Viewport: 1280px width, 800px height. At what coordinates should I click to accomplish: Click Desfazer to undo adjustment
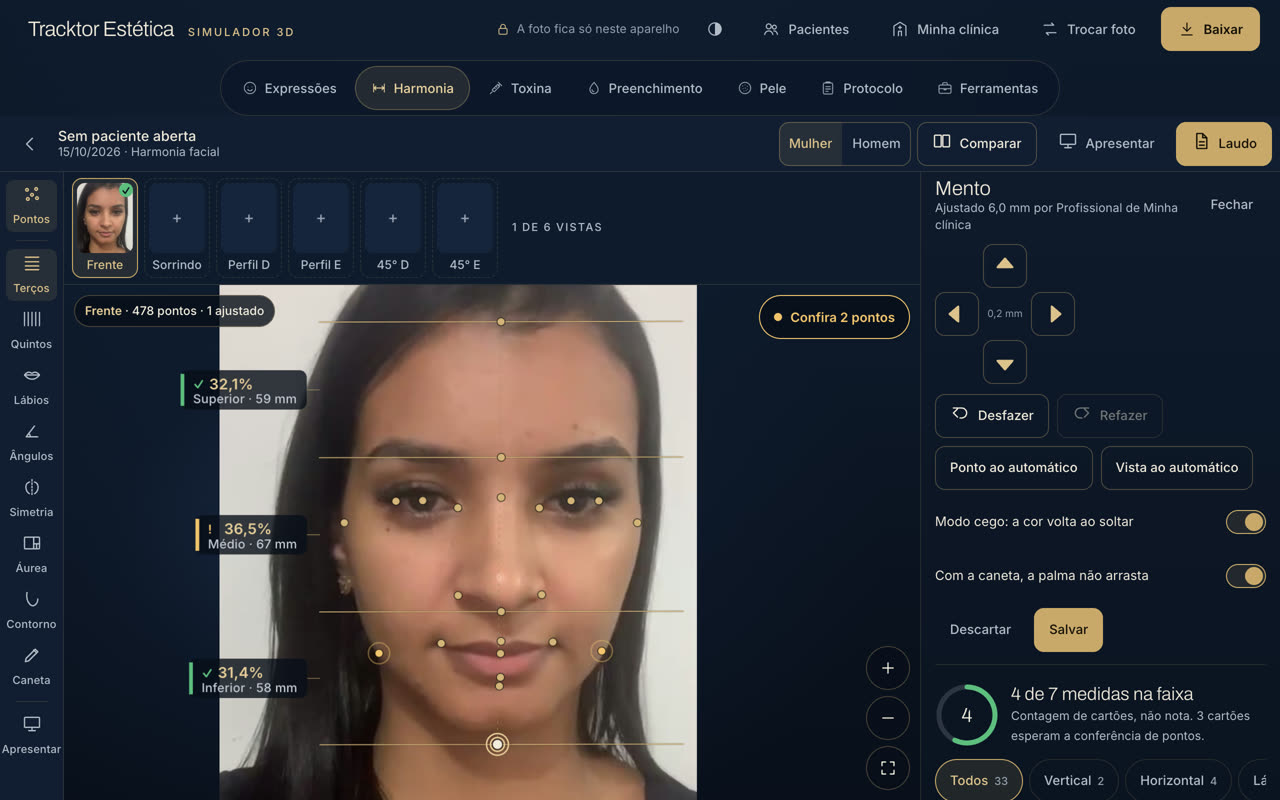click(992, 415)
